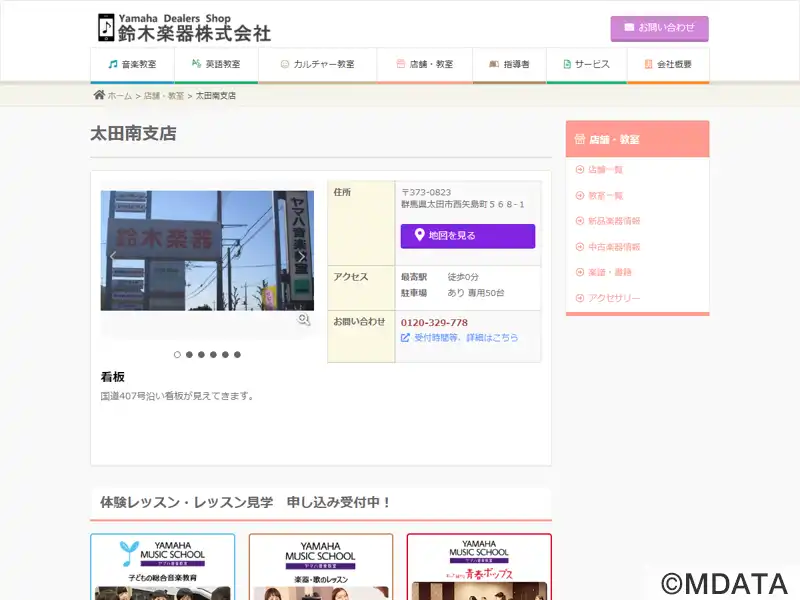800x600 pixels.
Task: Open the 楽器・歌のレッスン Yamaha Music School card
Action: 321,567
